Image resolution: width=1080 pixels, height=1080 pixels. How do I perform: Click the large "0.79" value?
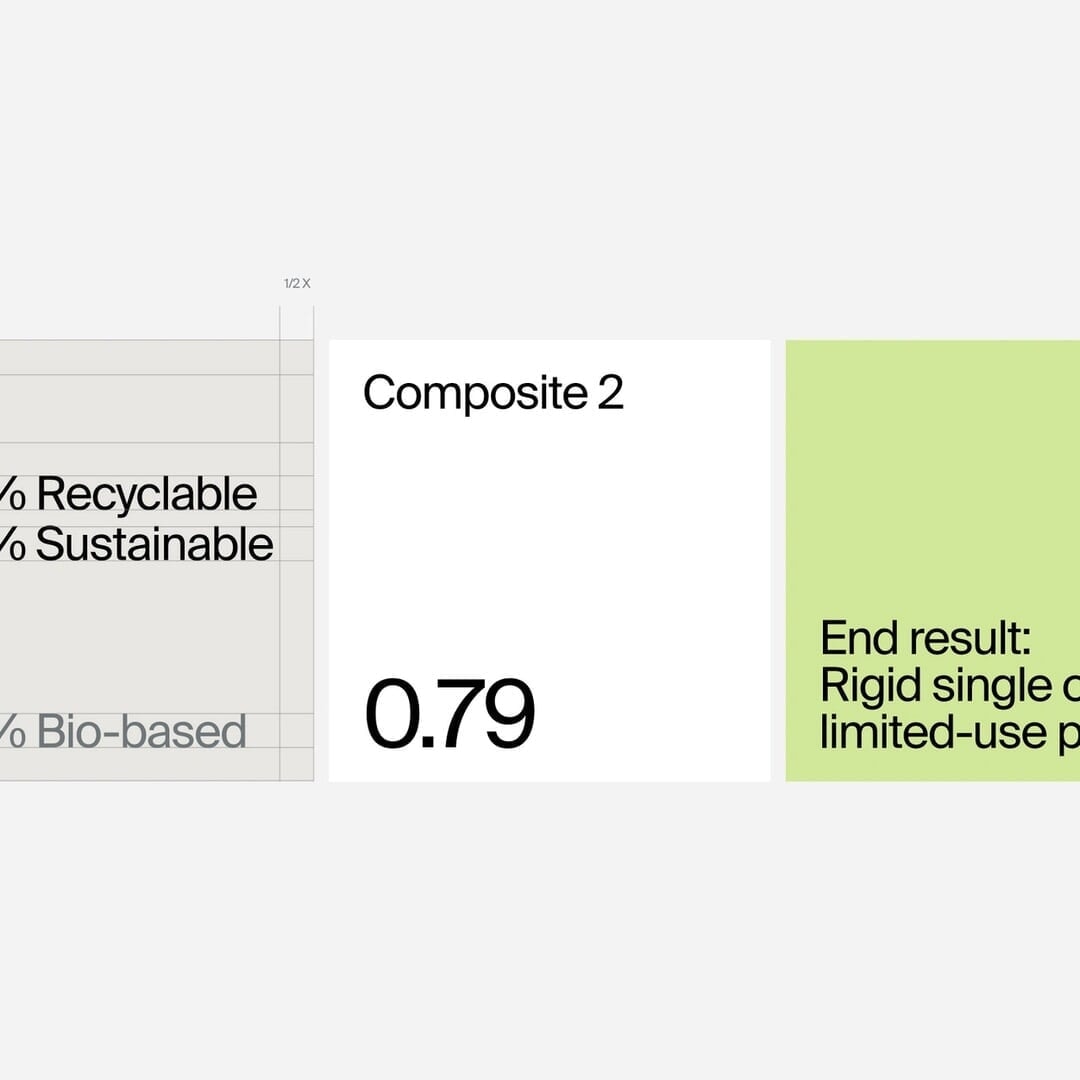click(x=450, y=714)
